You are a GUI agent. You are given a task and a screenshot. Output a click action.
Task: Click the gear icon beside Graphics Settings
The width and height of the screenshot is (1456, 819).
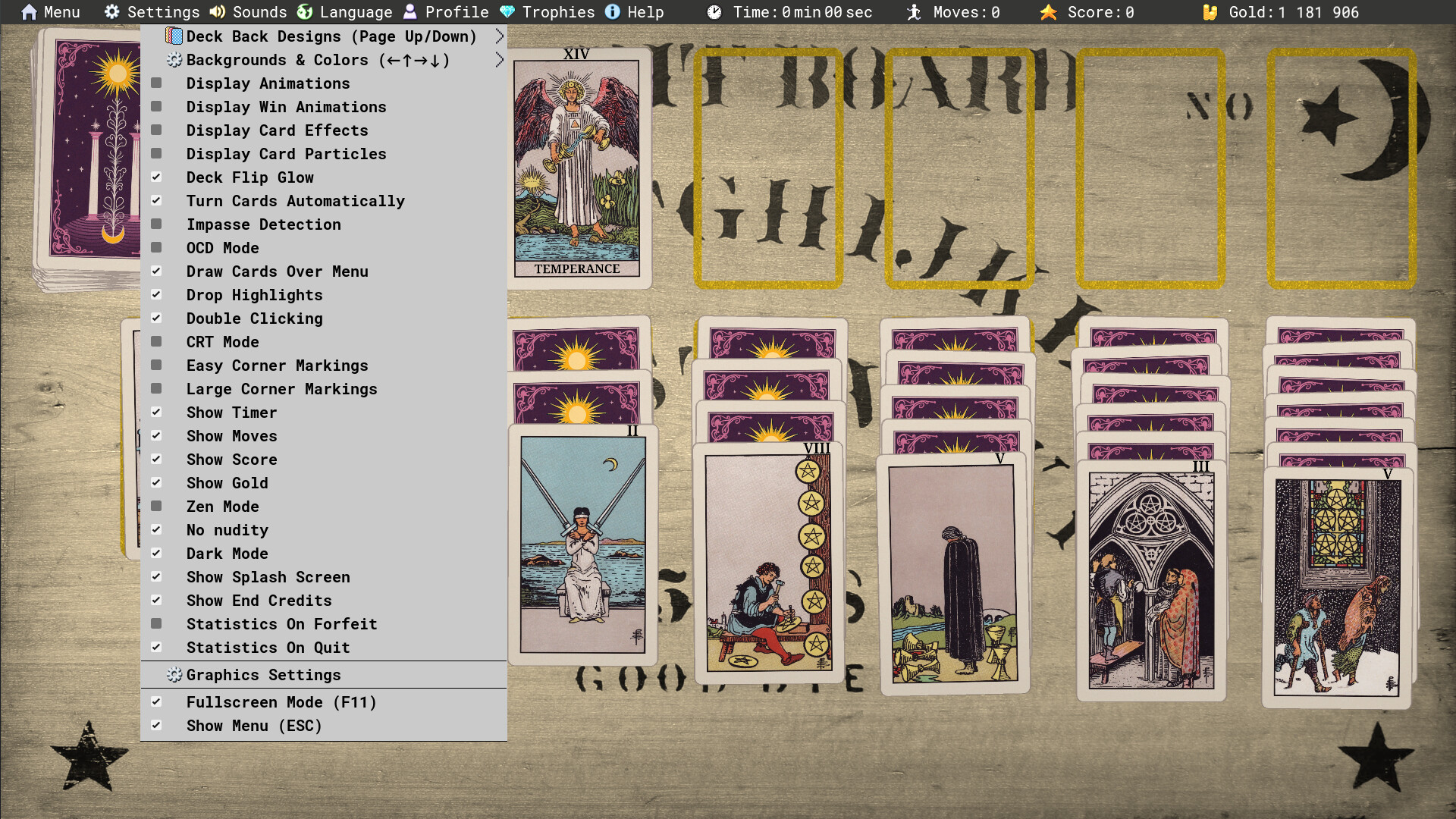tap(174, 675)
